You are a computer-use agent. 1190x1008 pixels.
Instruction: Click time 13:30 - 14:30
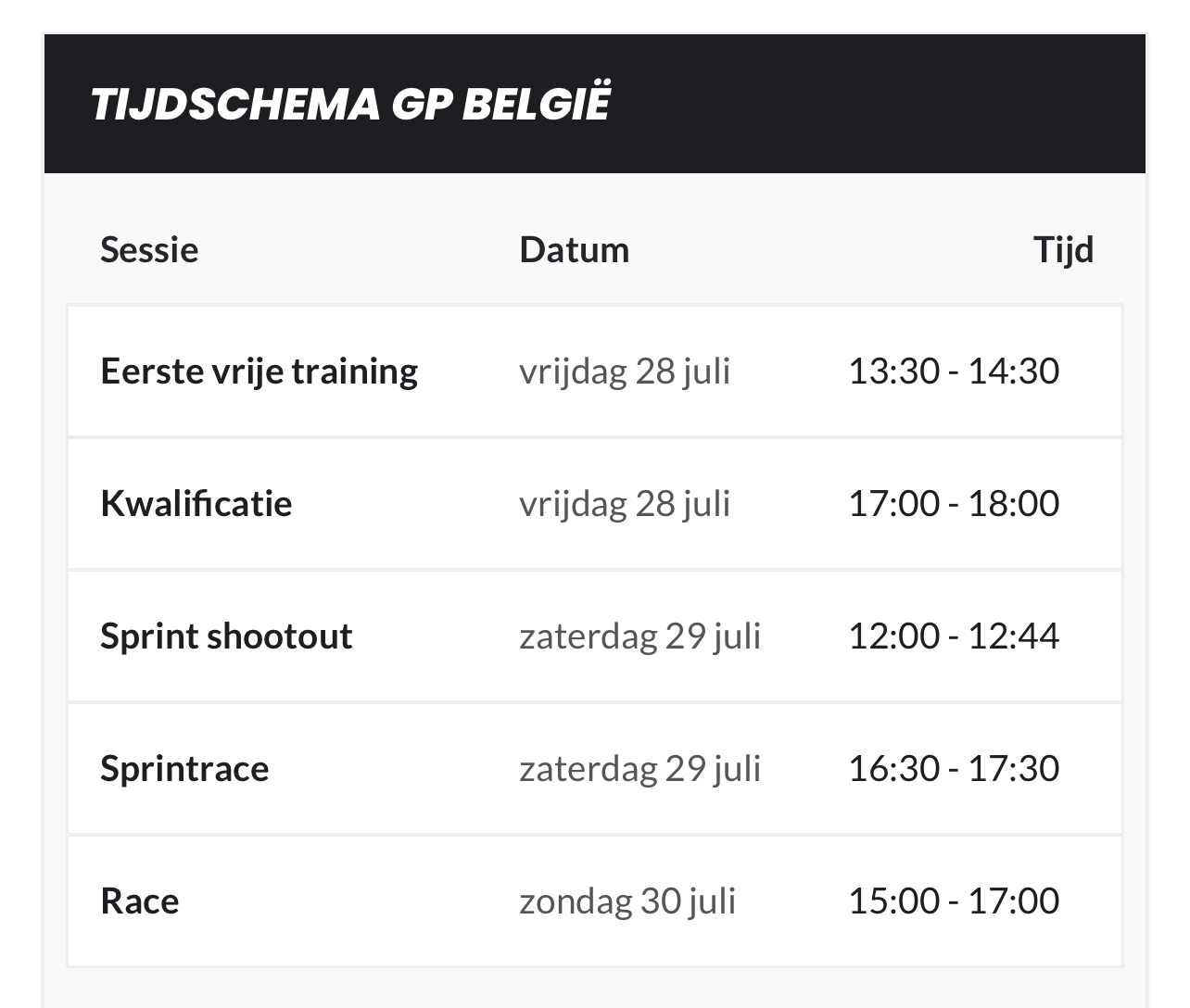(954, 372)
